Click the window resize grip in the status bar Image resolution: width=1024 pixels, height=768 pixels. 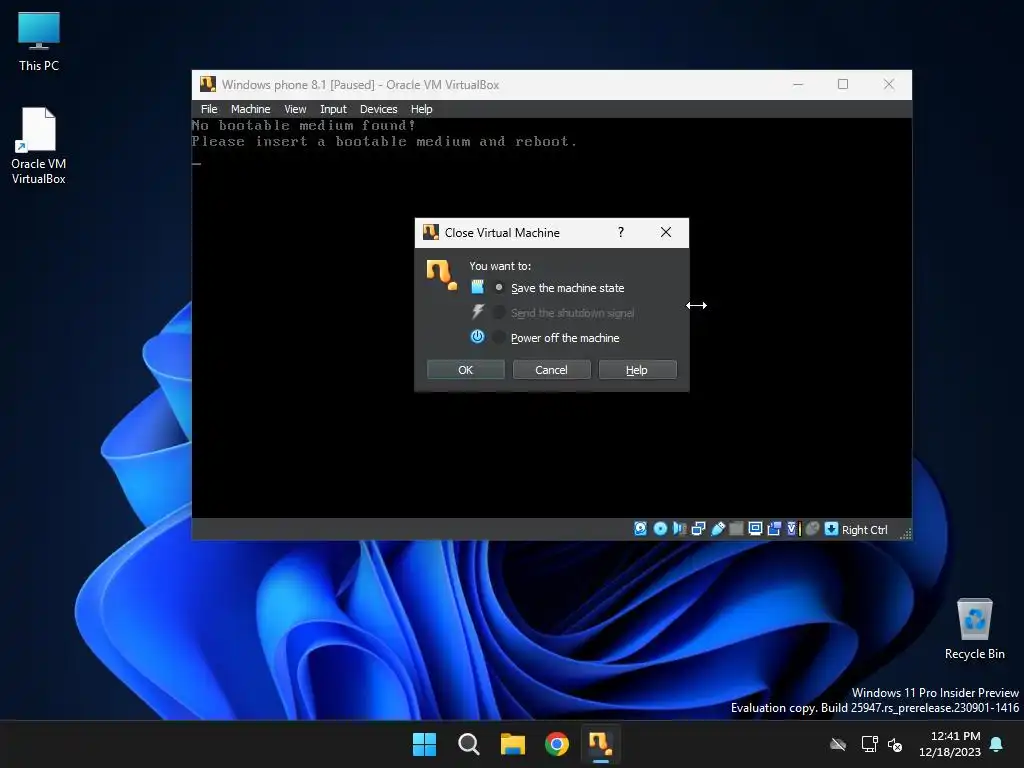tap(905, 534)
